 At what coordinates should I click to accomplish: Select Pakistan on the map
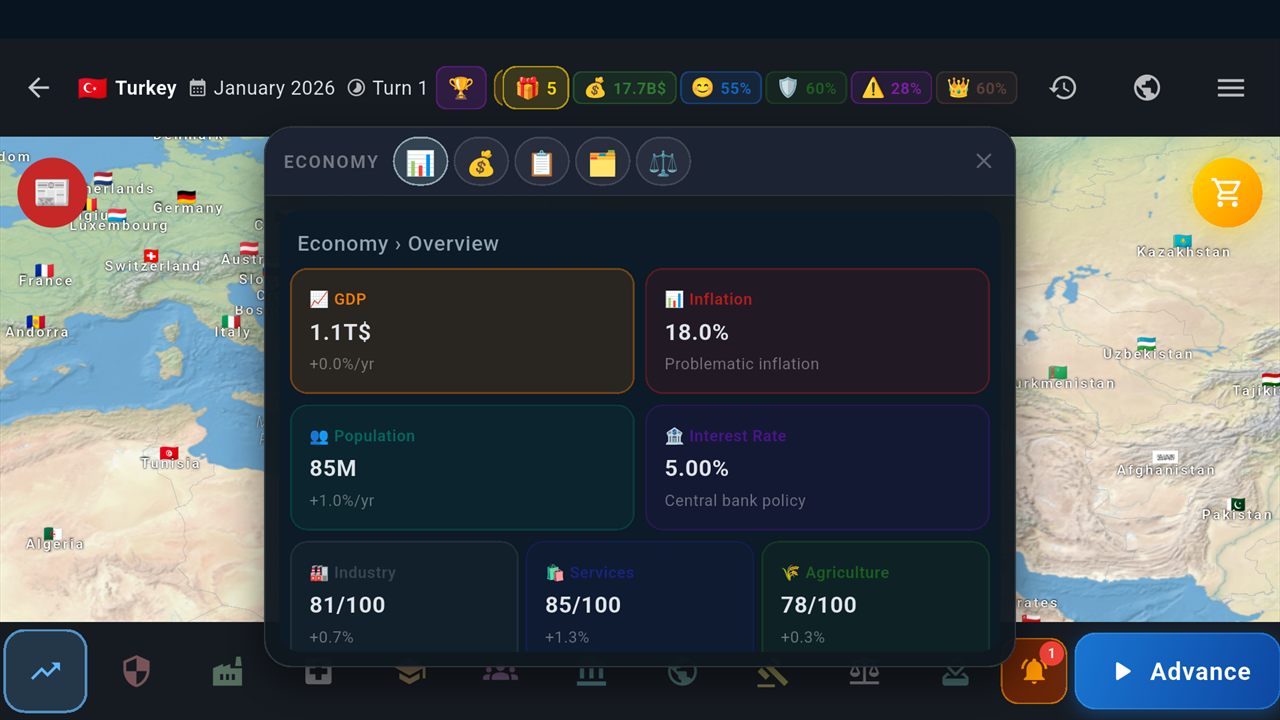coord(1237,510)
